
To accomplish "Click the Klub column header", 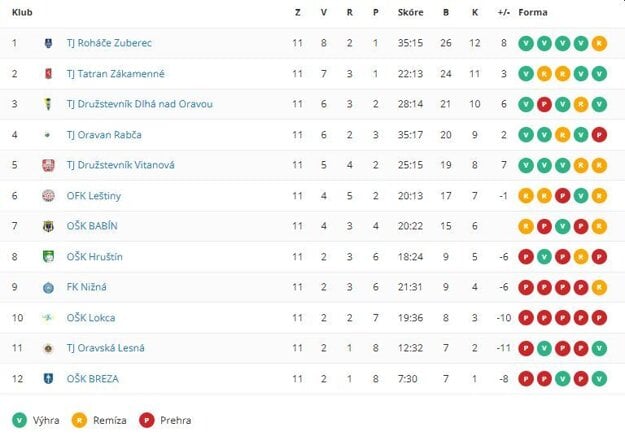I will click(20, 13).
